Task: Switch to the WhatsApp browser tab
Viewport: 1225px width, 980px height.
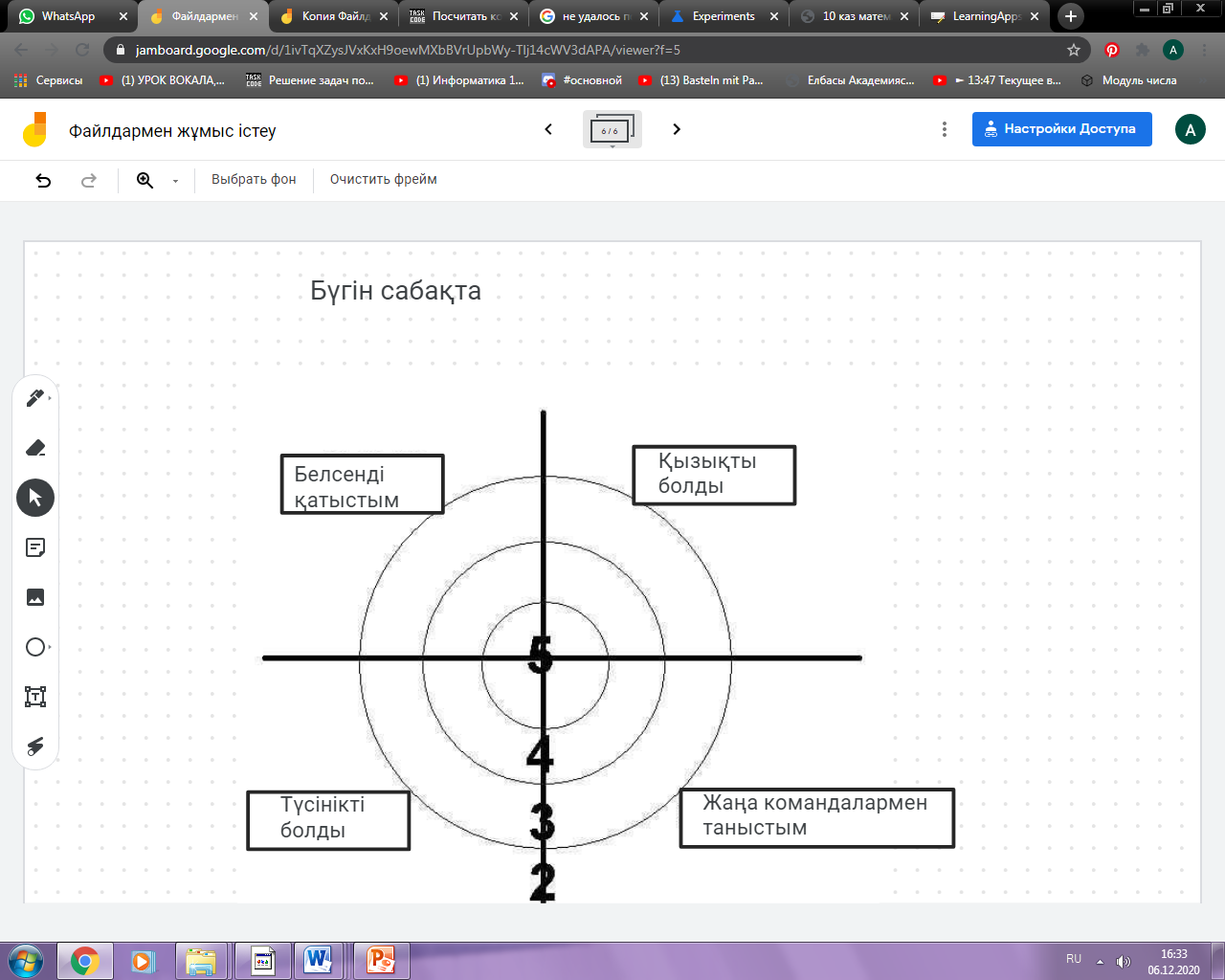Action: click(68, 16)
